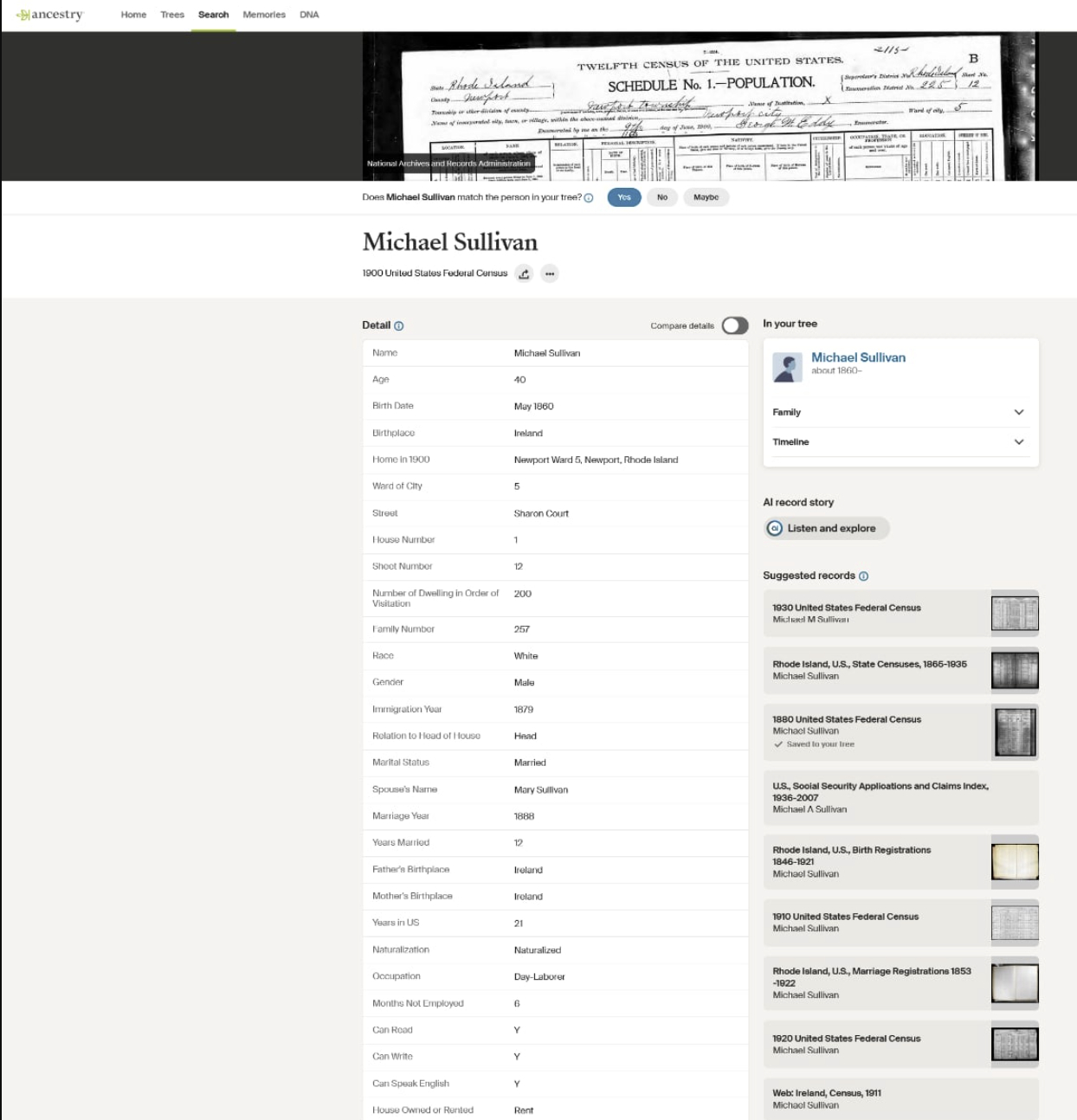Screen dimensions: 1077x1120
Task: Click the share icon beside census title
Action: coord(524,274)
